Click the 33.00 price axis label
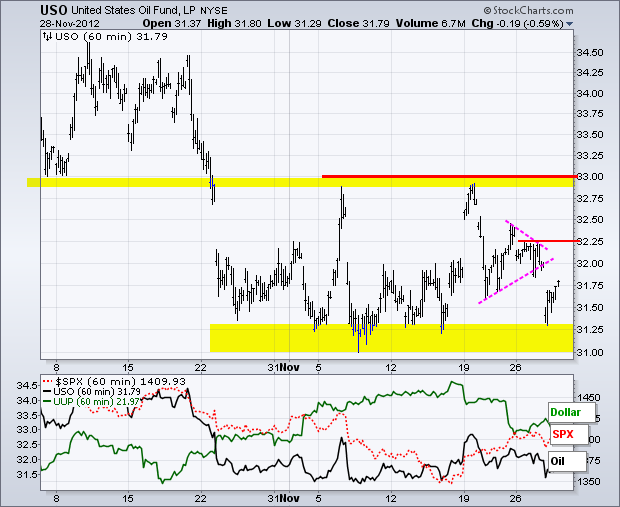620x507 pixels. (590, 176)
